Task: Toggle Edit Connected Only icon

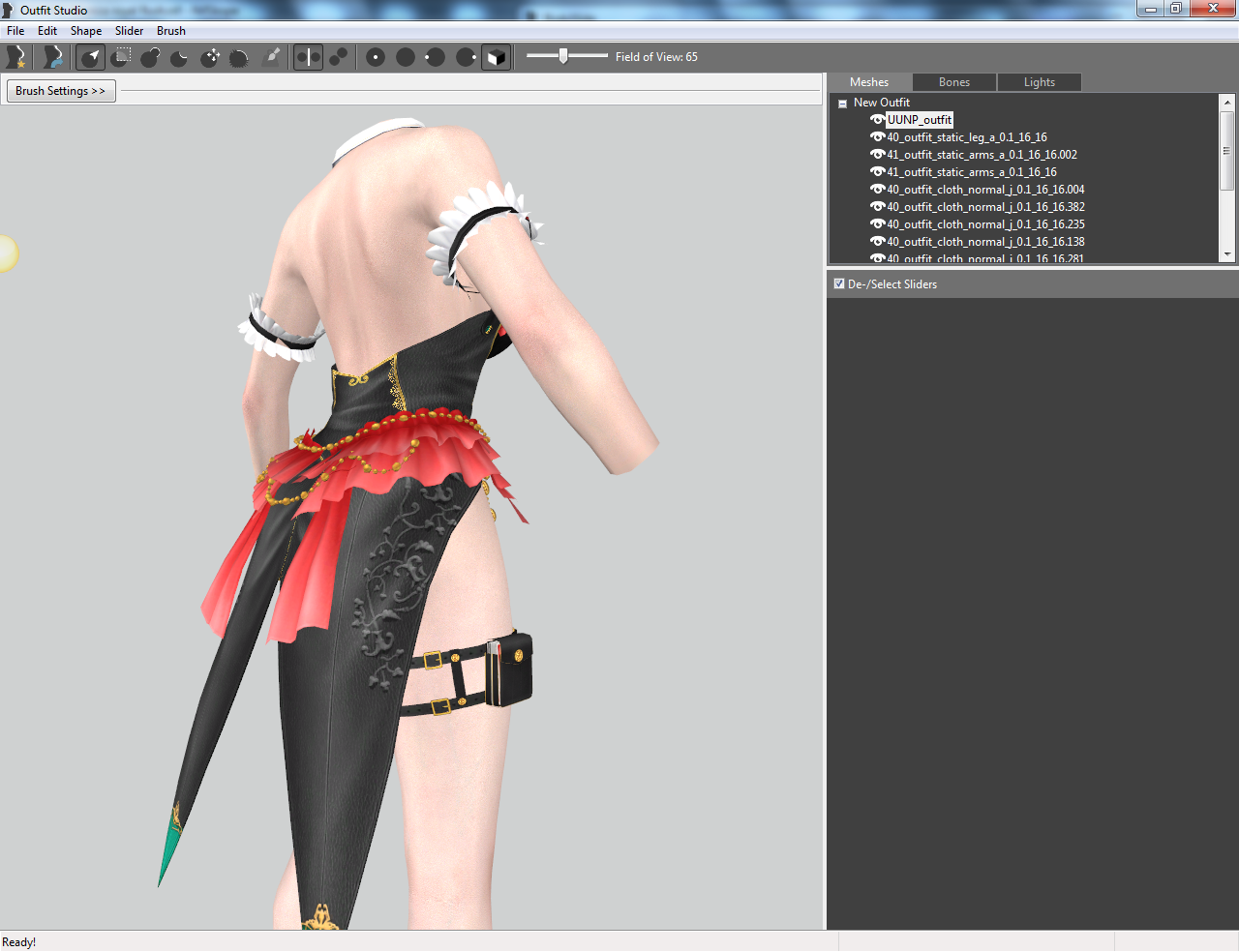Action: click(338, 57)
